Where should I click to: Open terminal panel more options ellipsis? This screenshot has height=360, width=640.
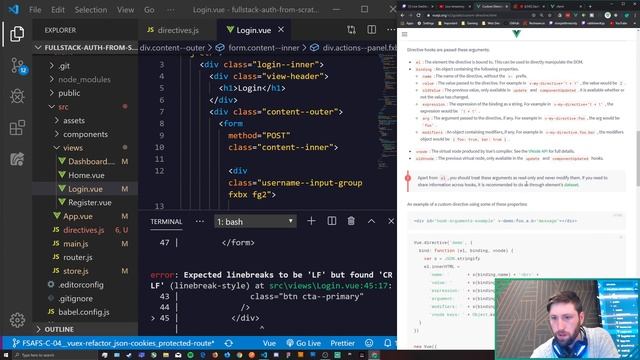200,221
